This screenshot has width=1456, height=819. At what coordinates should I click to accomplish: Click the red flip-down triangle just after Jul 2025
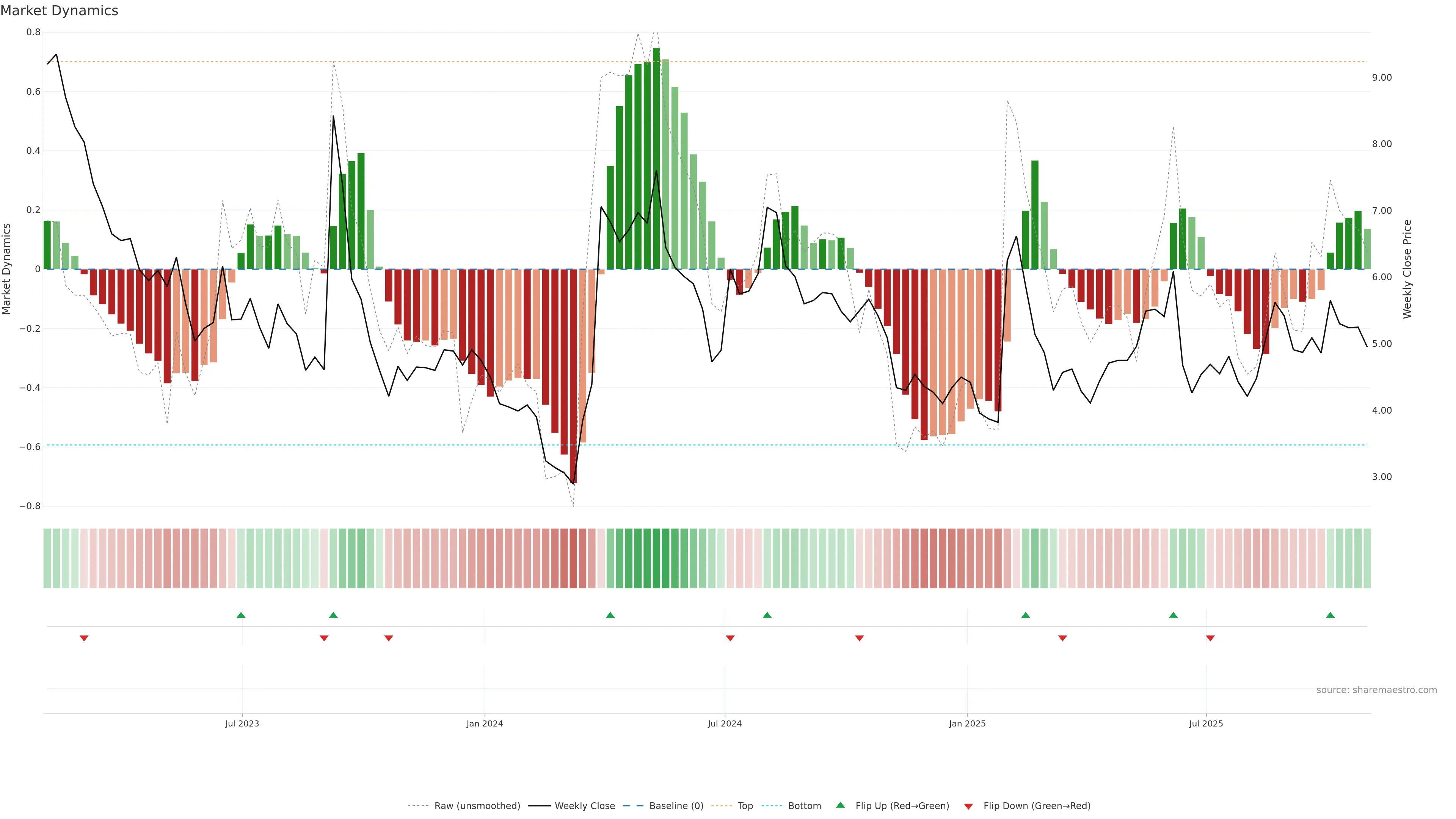point(1210,638)
